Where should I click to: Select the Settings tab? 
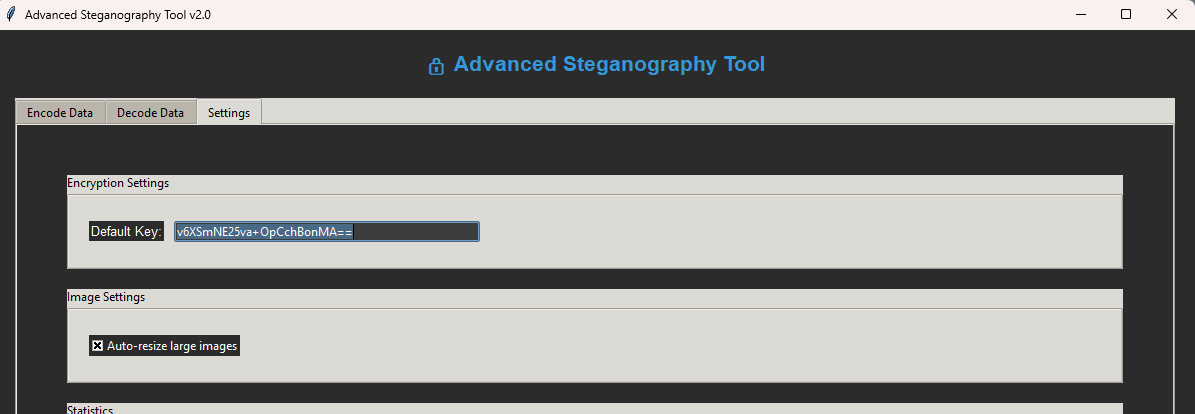tap(229, 113)
